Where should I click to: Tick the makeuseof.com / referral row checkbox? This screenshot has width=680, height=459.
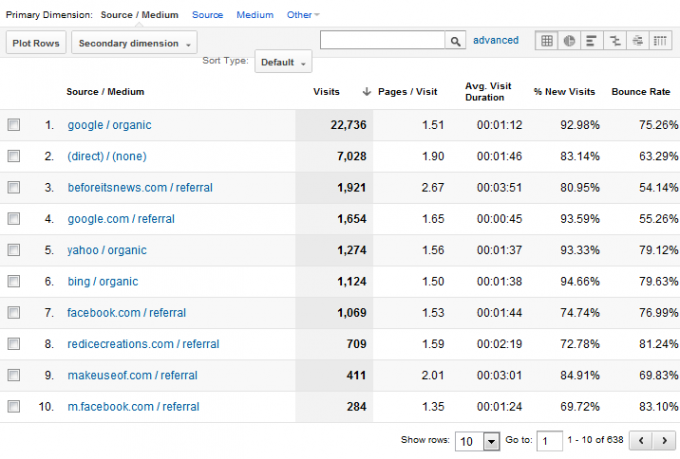(x=14, y=375)
